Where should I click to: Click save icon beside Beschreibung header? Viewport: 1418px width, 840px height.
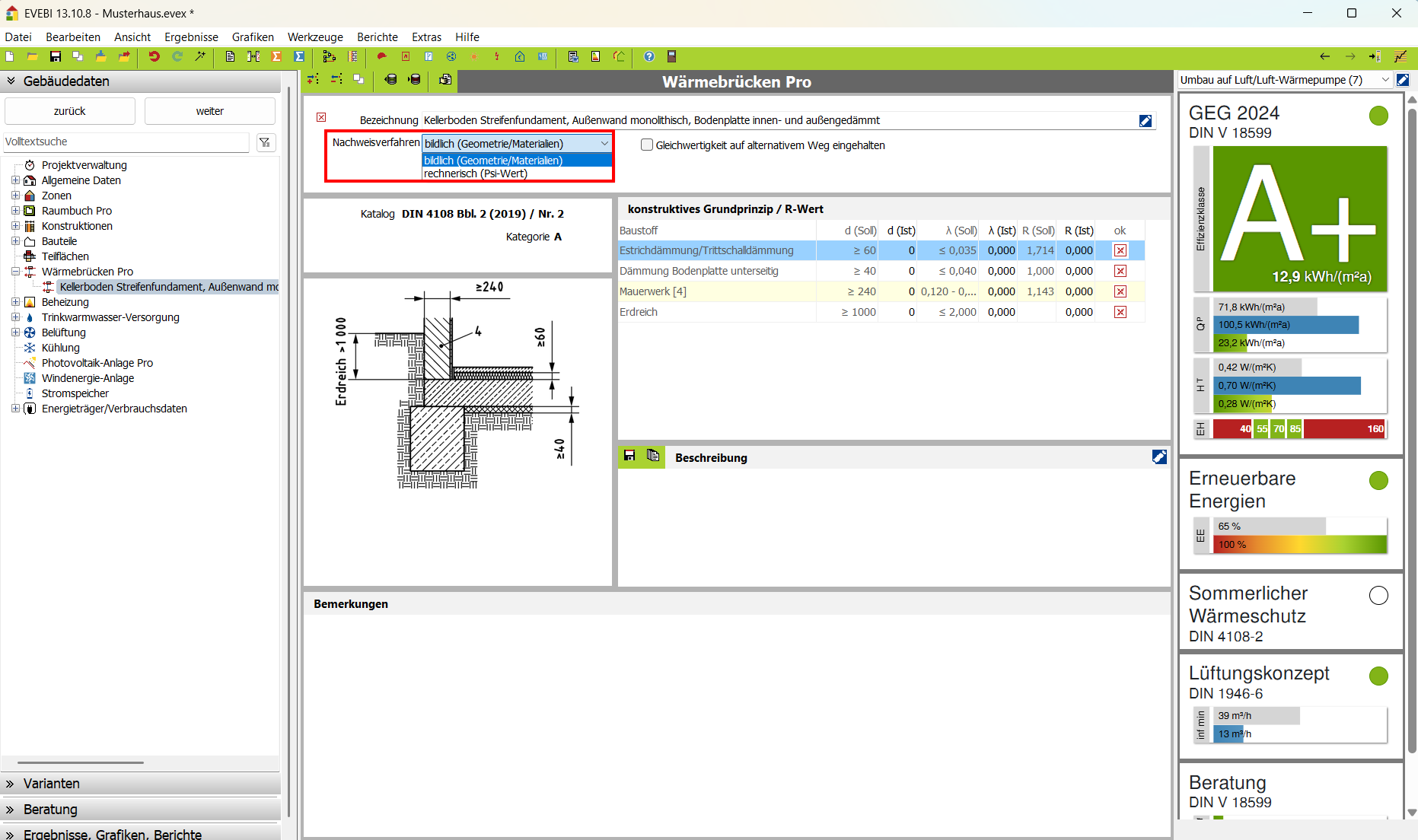(629, 456)
